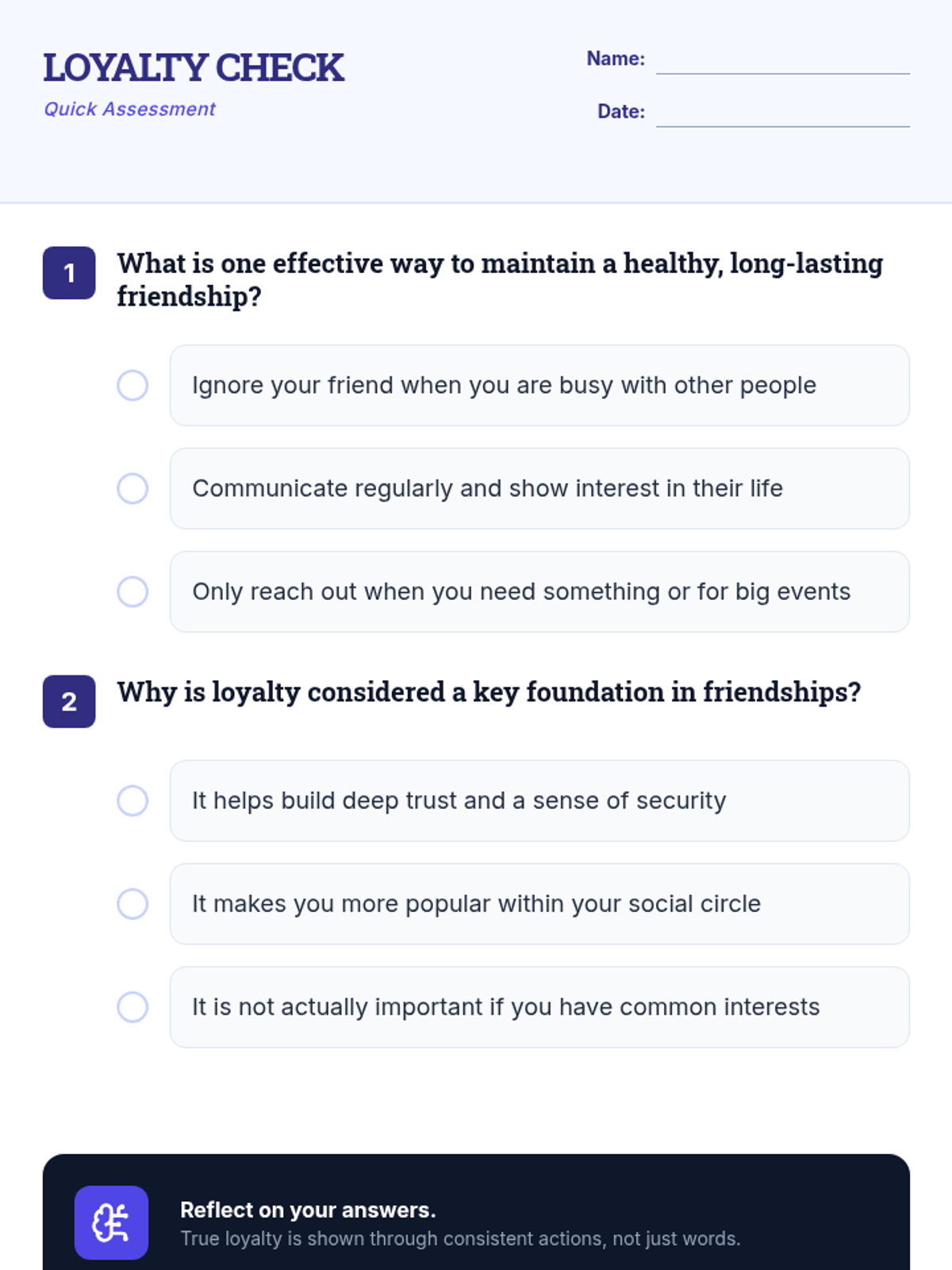The height and width of the screenshot is (1270, 952).
Task: Click the 'LOYALTY CHECK' heading
Action: point(194,68)
